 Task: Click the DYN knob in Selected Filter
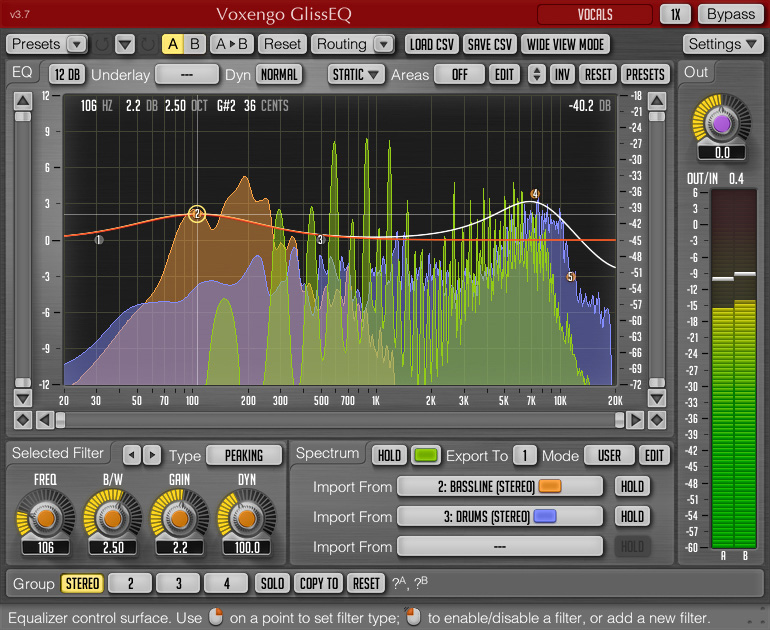tap(246, 518)
